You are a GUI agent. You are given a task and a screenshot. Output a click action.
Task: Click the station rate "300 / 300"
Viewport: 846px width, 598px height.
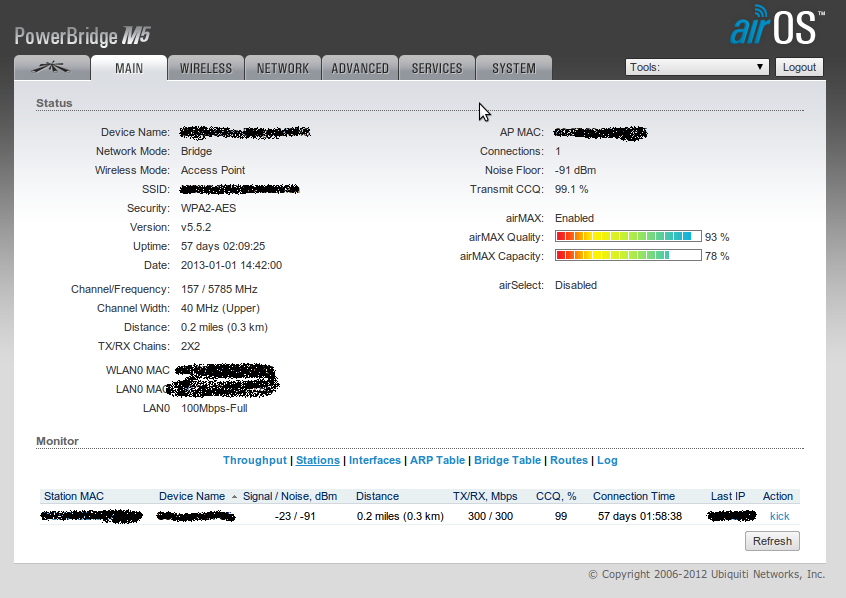(490, 517)
